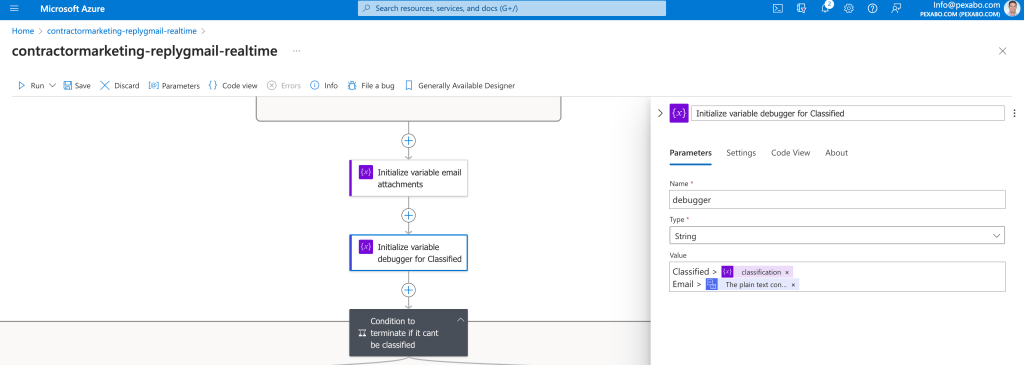This screenshot has height=365, width=1024.
Task: Edit the action title field
Action: 848,113
